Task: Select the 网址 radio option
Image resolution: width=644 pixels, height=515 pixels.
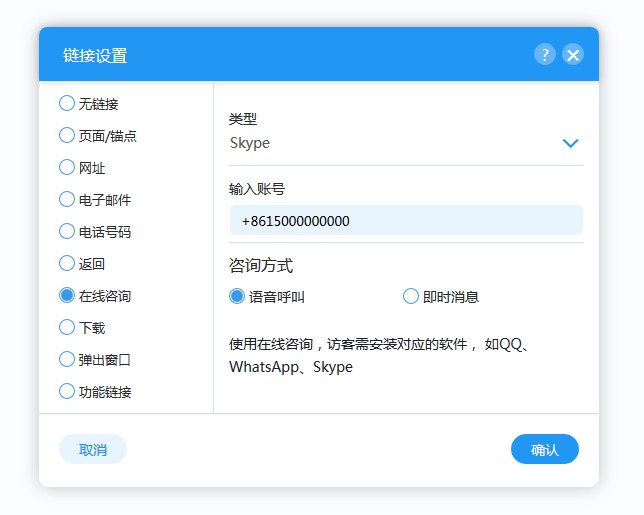Action: pyautogui.click(x=67, y=167)
